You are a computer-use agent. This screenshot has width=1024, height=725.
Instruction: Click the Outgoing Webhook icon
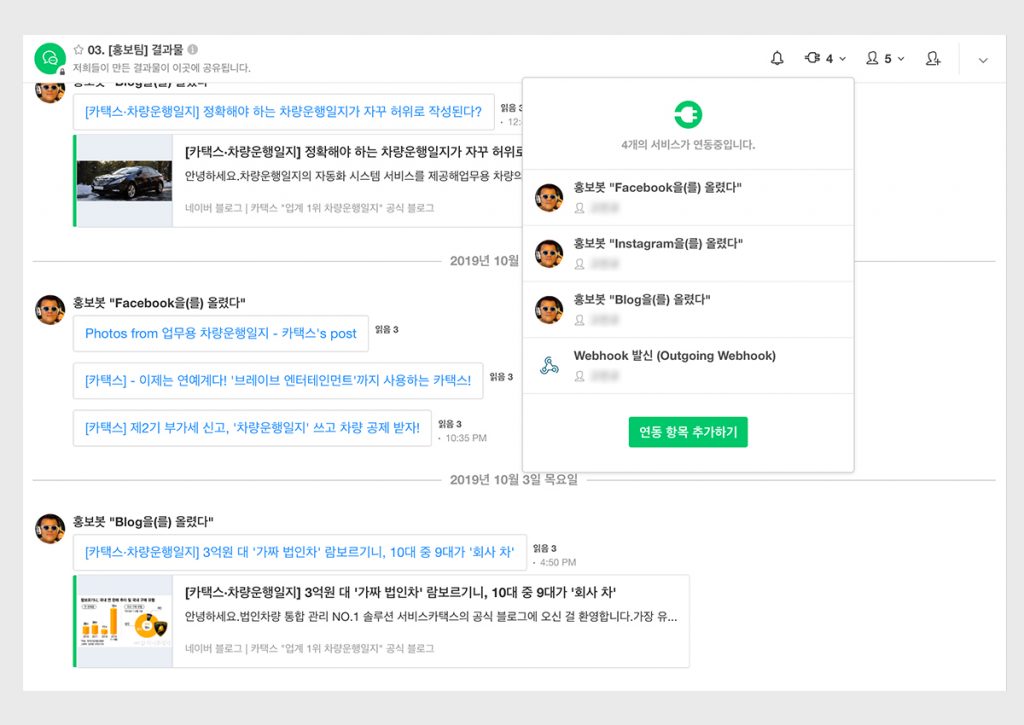pos(549,366)
